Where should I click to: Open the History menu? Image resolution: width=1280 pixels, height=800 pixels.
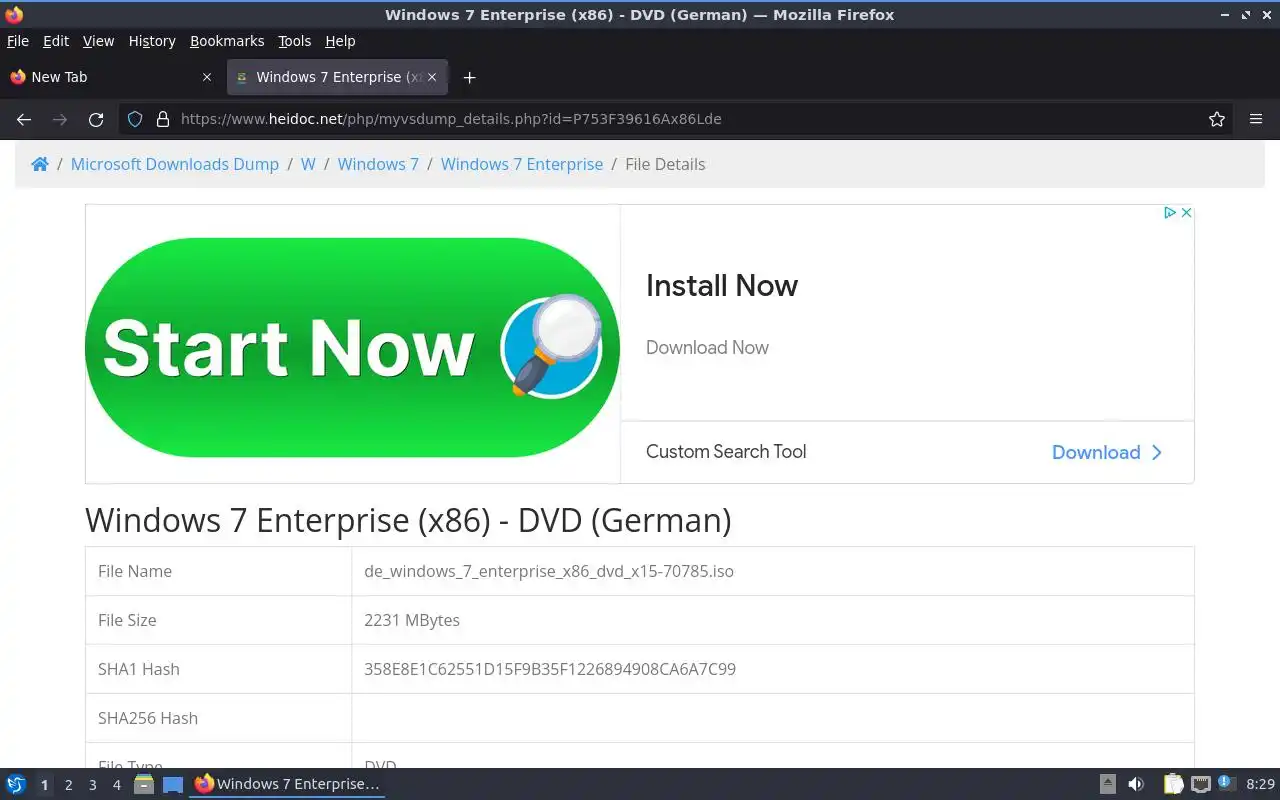click(x=152, y=41)
